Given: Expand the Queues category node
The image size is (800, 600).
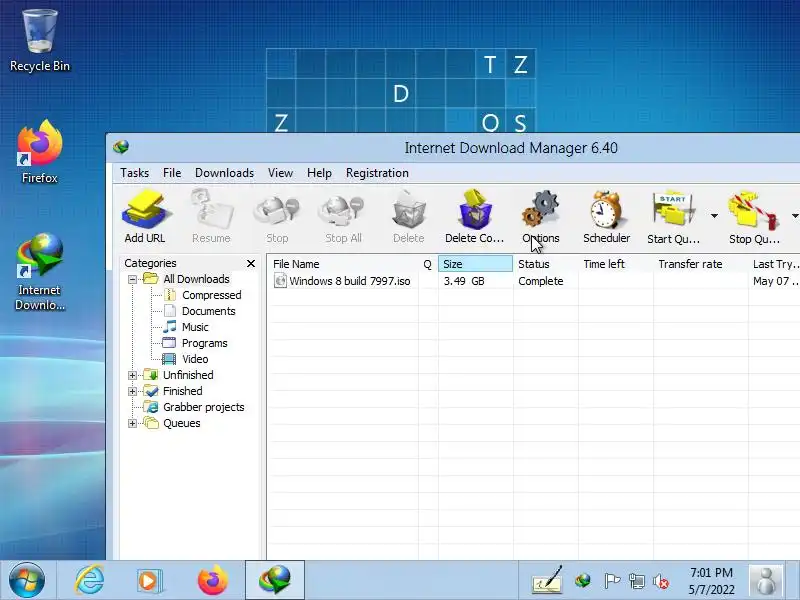Looking at the screenshot, I should (132, 423).
